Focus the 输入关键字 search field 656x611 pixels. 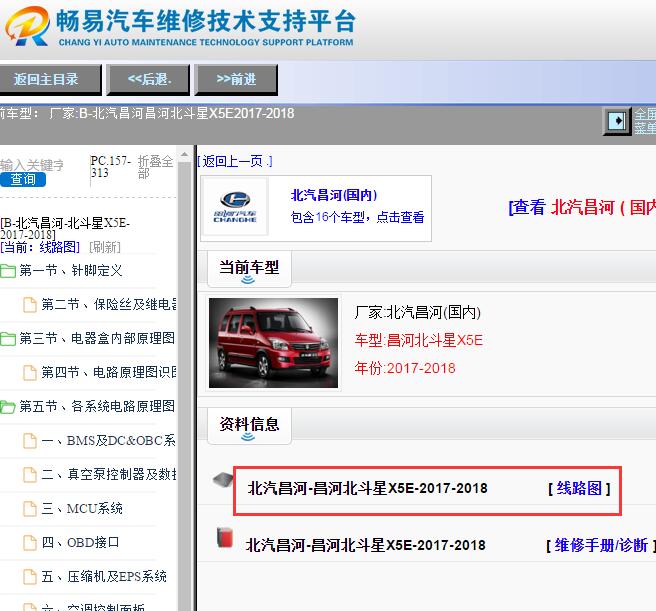(x=33, y=165)
